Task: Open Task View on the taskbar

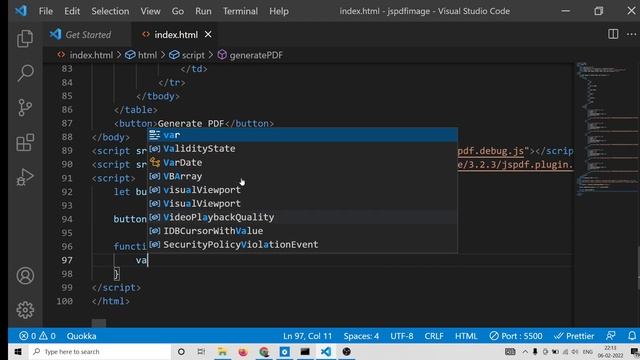Action: 201,351
